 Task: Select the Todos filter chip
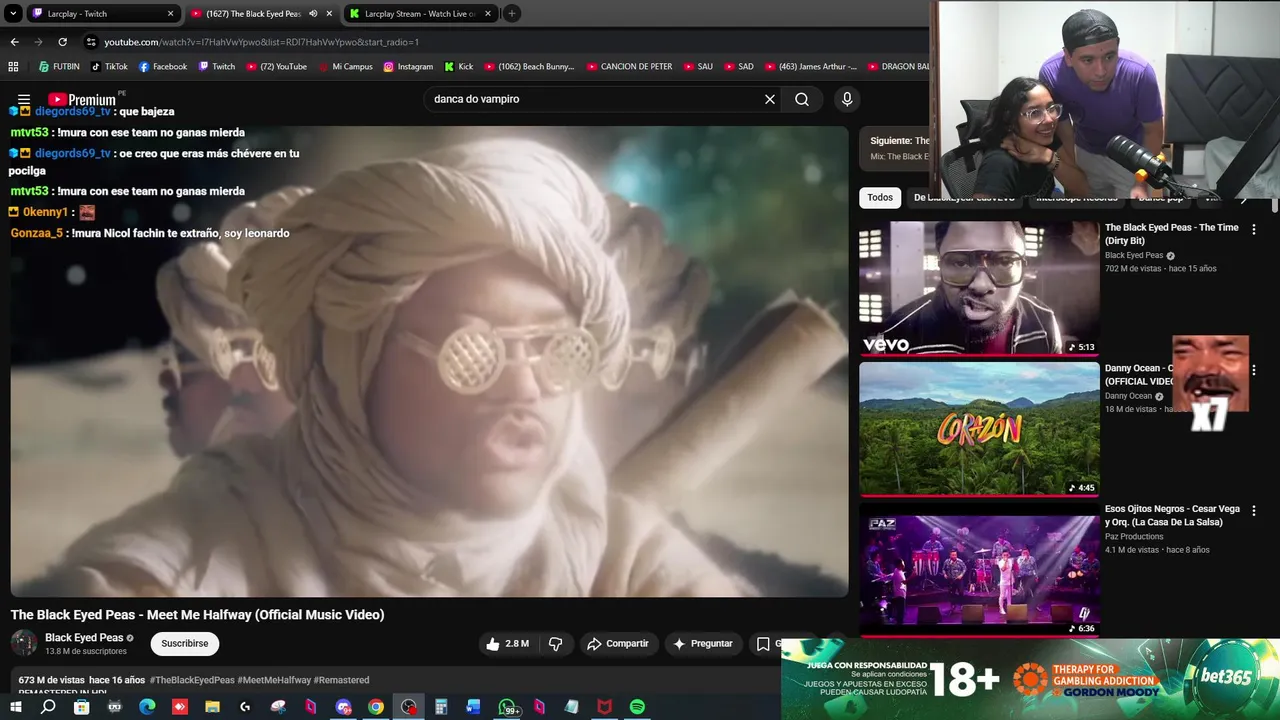coord(880,198)
